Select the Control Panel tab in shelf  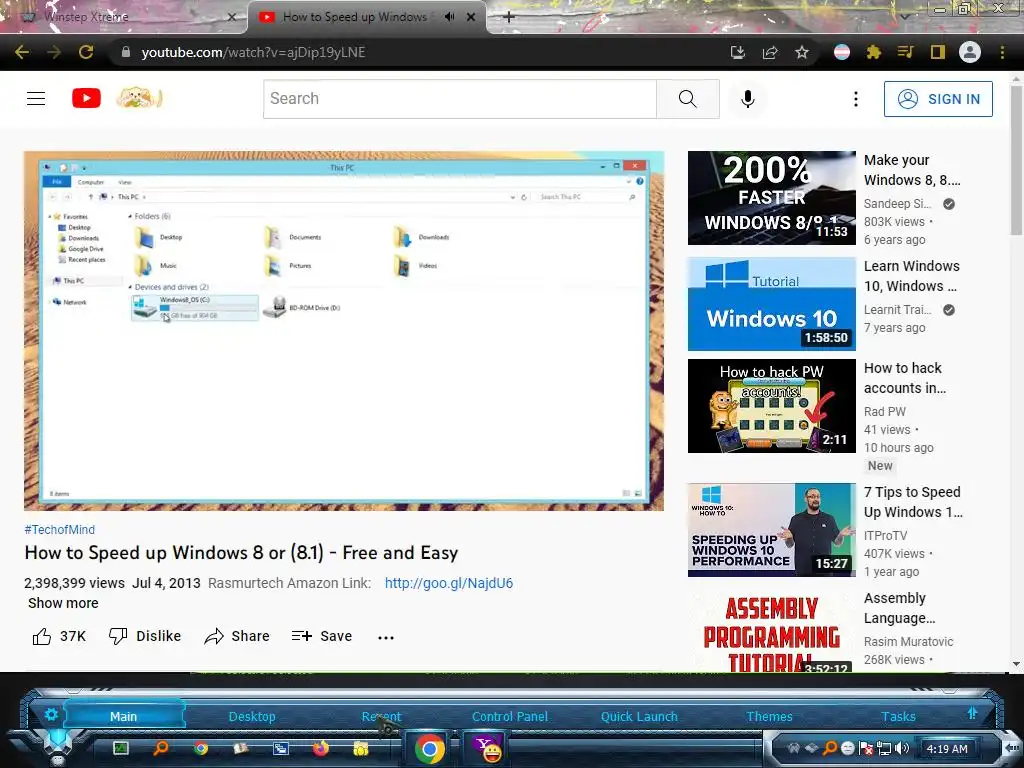point(510,716)
